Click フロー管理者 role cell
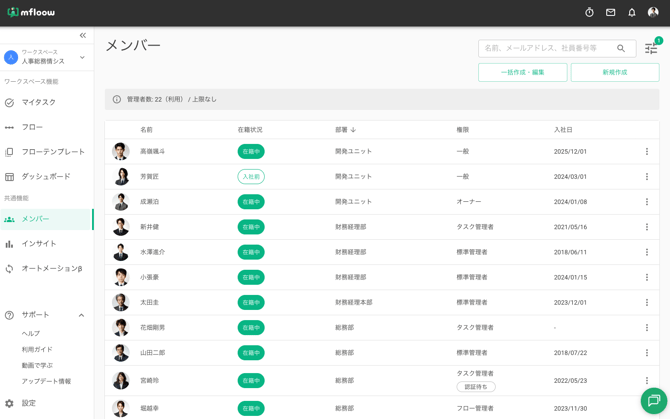This screenshot has width=670, height=419. 475,408
